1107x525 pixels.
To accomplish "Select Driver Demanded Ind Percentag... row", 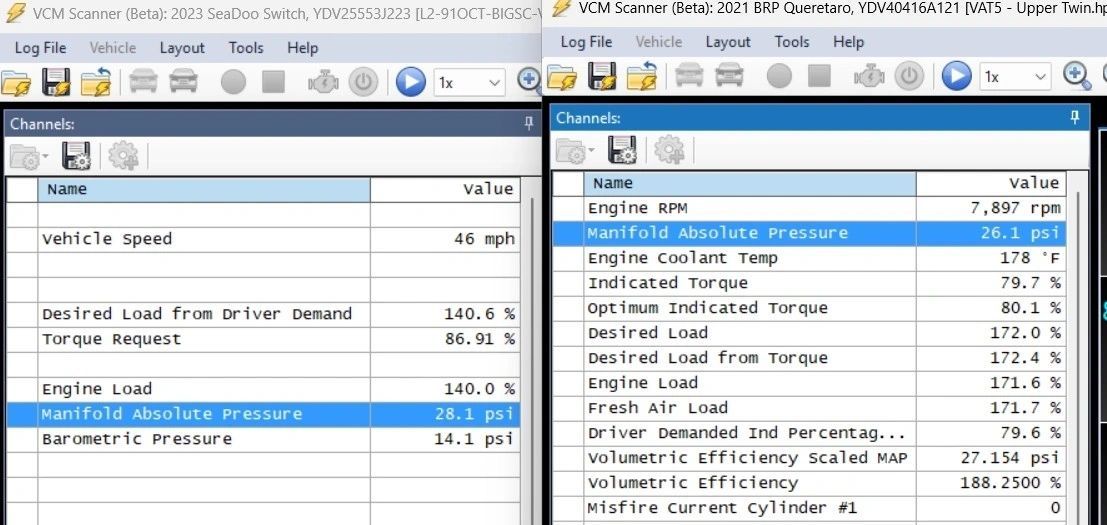I will [809, 433].
